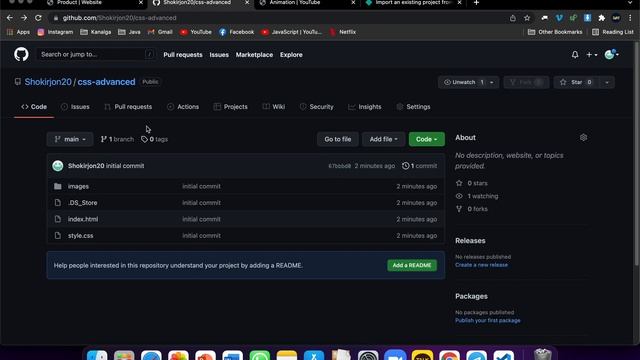The image size is (640, 360).
Task: Star the css-advanced repository
Action: pyautogui.click(x=576, y=82)
